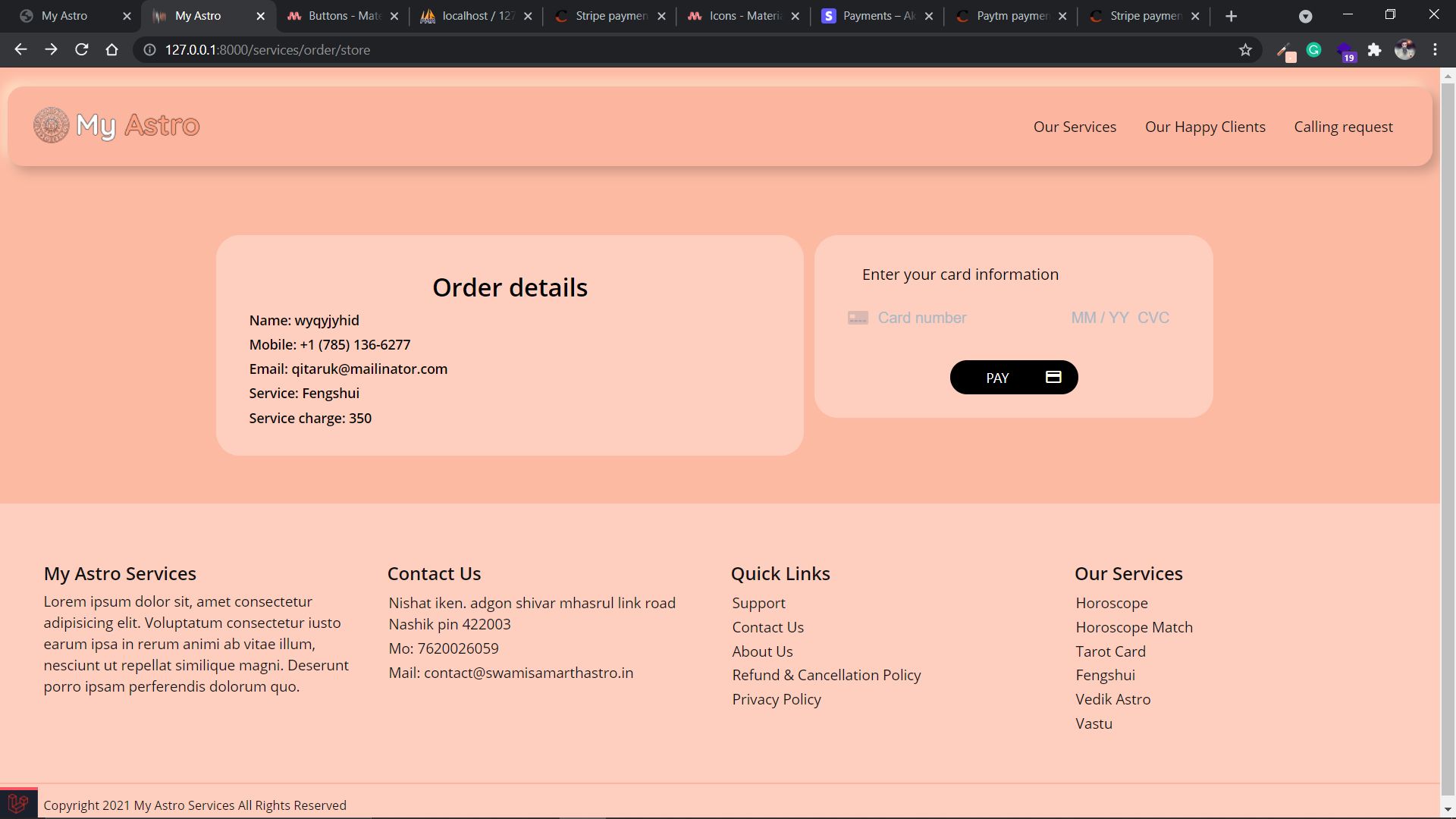Open Chrome's three-dot menu

click(1435, 50)
